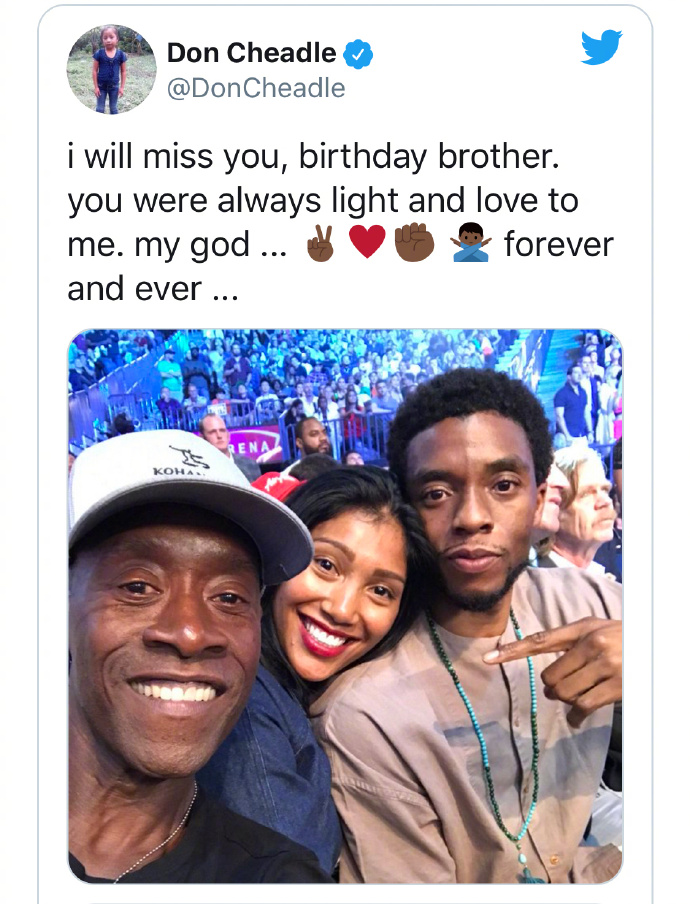Click the red heart emoji
The image size is (690, 904).
click(367, 242)
